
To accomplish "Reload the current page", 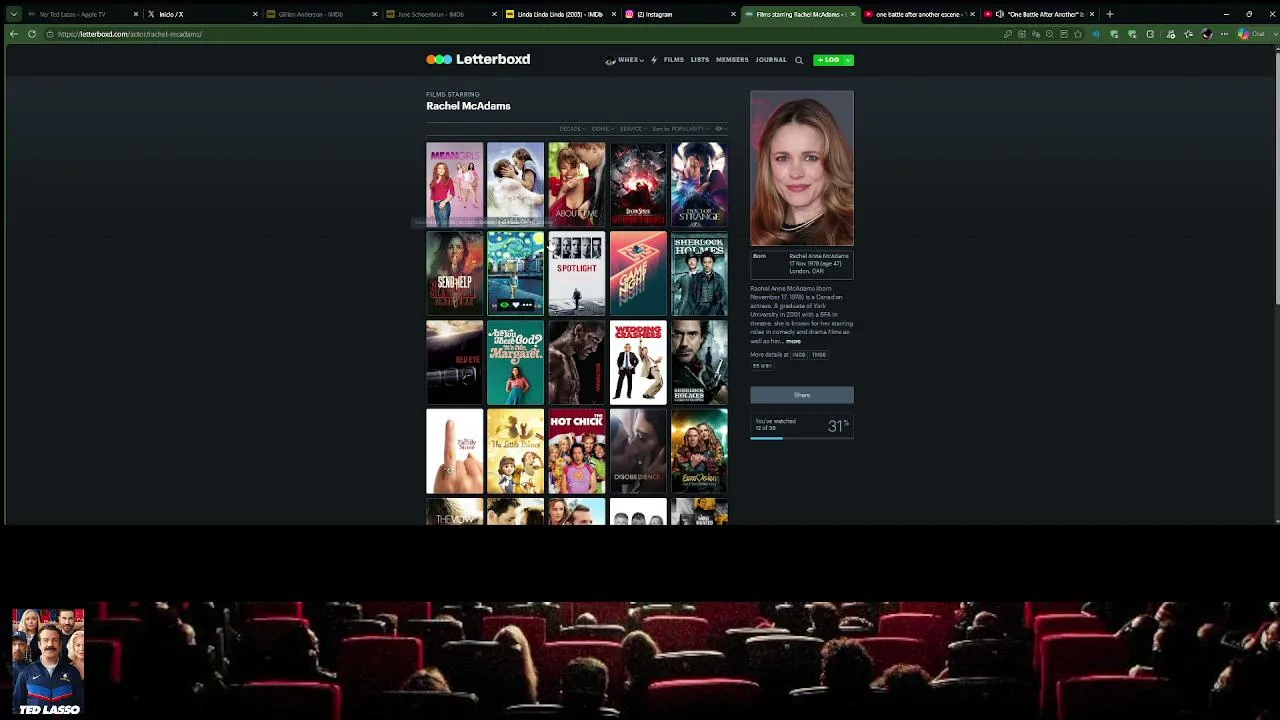I will point(32,34).
